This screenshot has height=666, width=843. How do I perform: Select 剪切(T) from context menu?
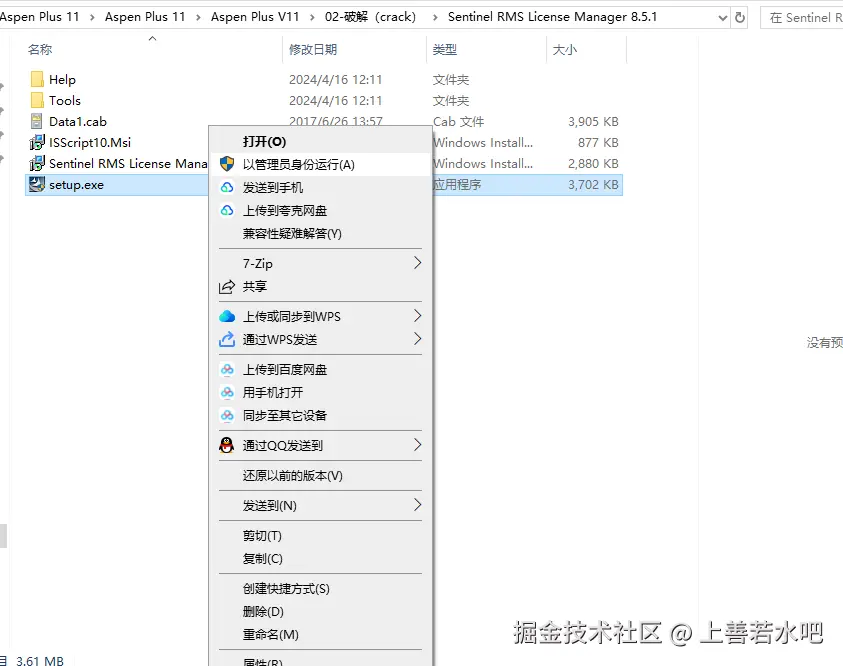coord(320,536)
